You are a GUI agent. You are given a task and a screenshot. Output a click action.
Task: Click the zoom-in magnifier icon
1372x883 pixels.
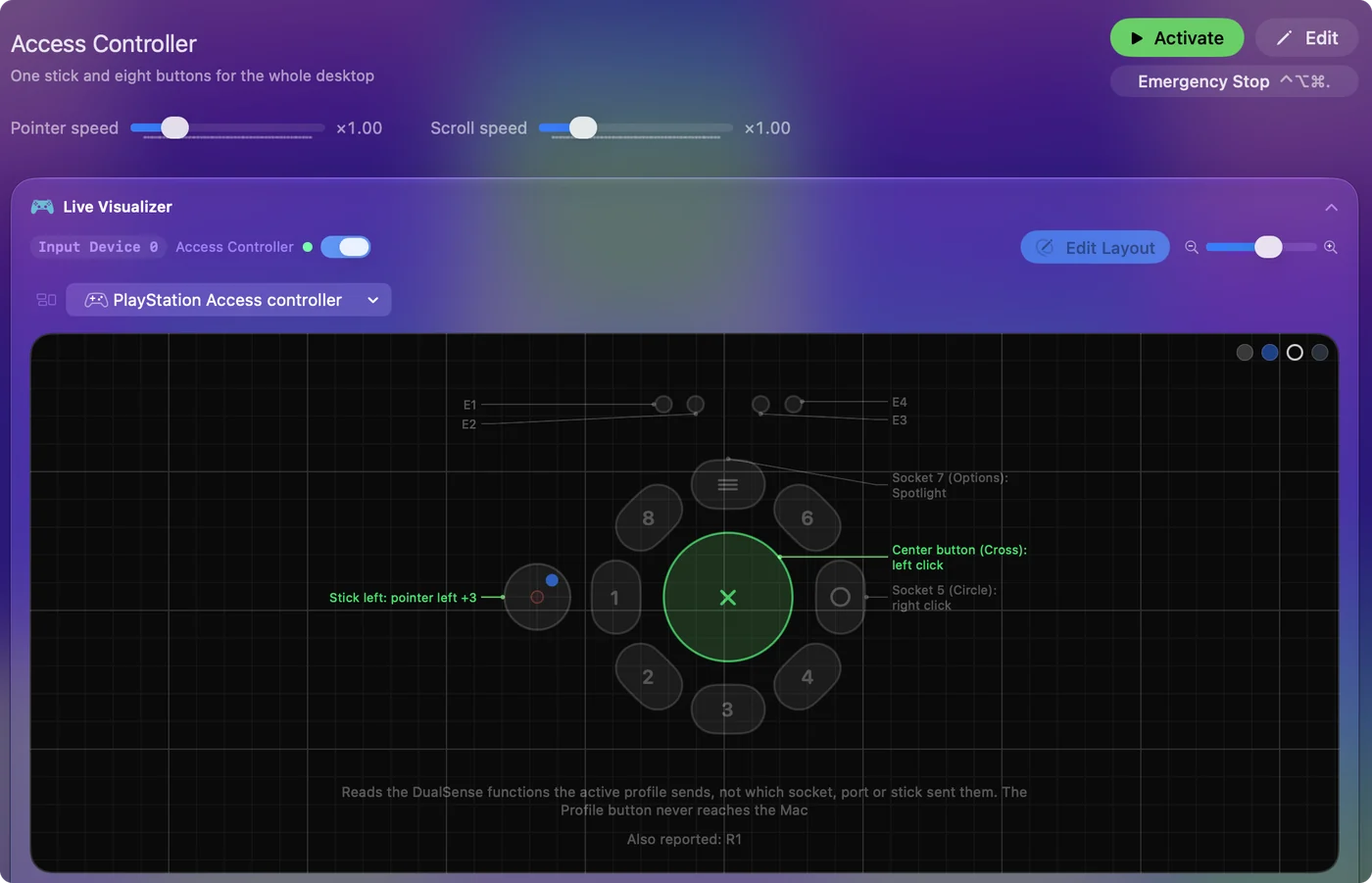pyautogui.click(x=1331, y=247)
